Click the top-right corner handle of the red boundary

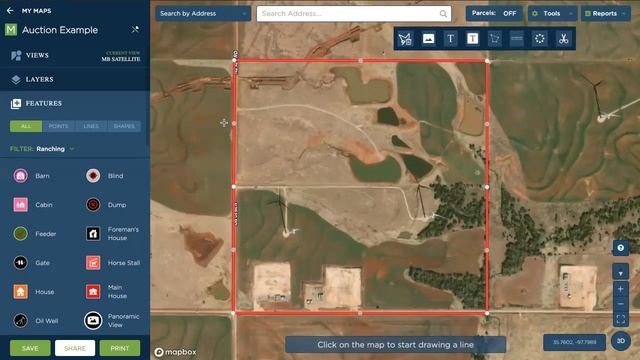487,61
